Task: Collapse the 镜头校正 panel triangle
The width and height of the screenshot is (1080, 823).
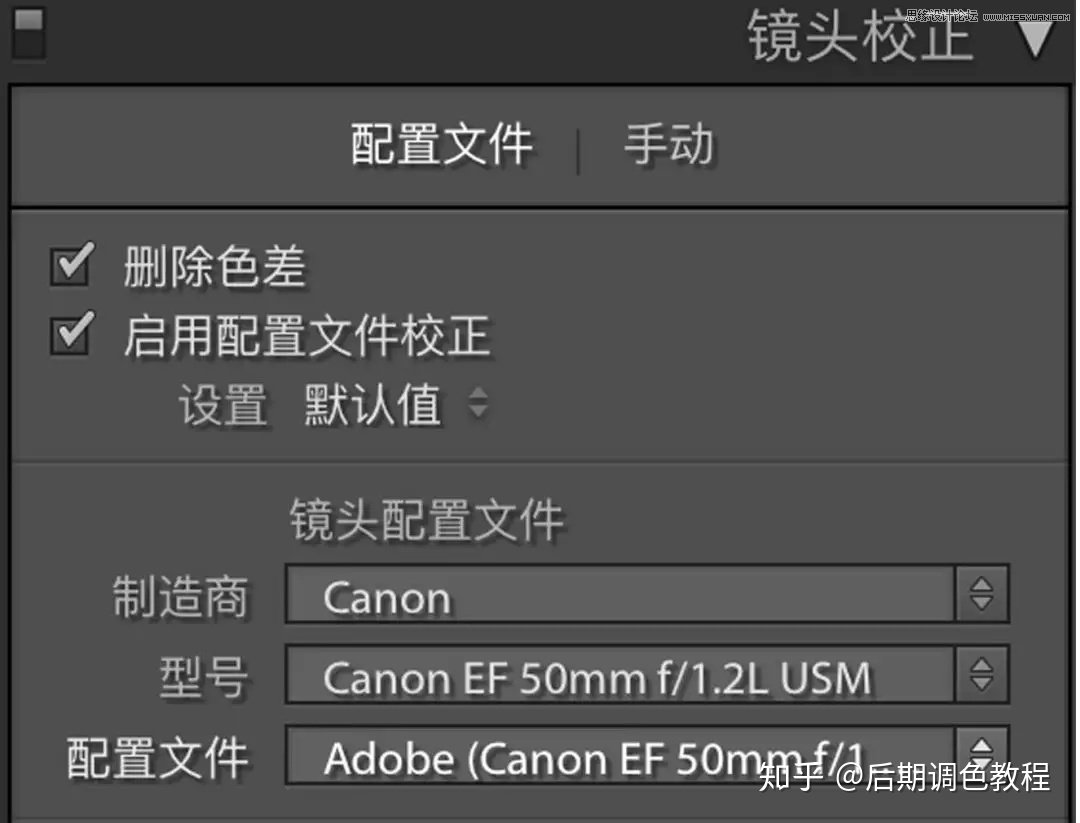Action: pos(1036,38)
